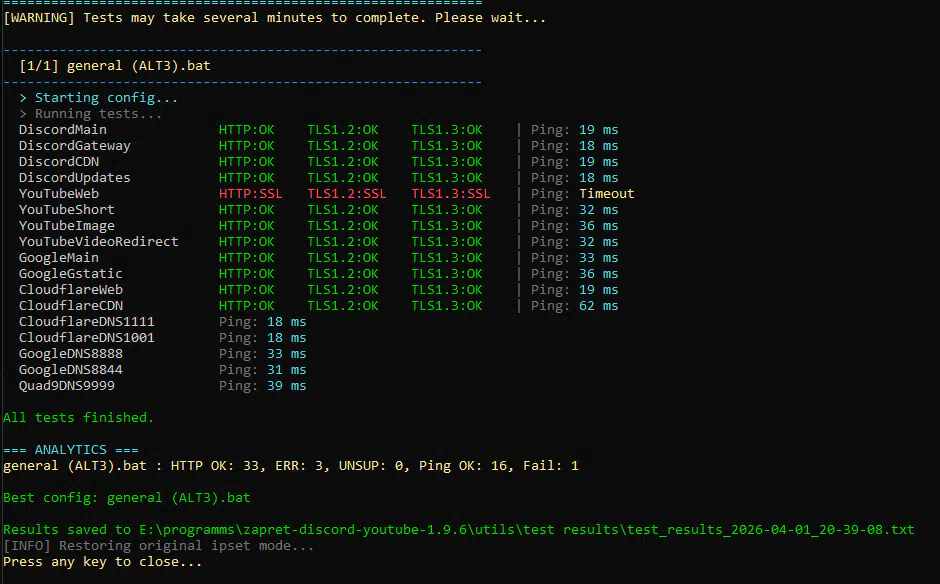Click the 'Press any key to close...' prompt

[x=102, y=562]
